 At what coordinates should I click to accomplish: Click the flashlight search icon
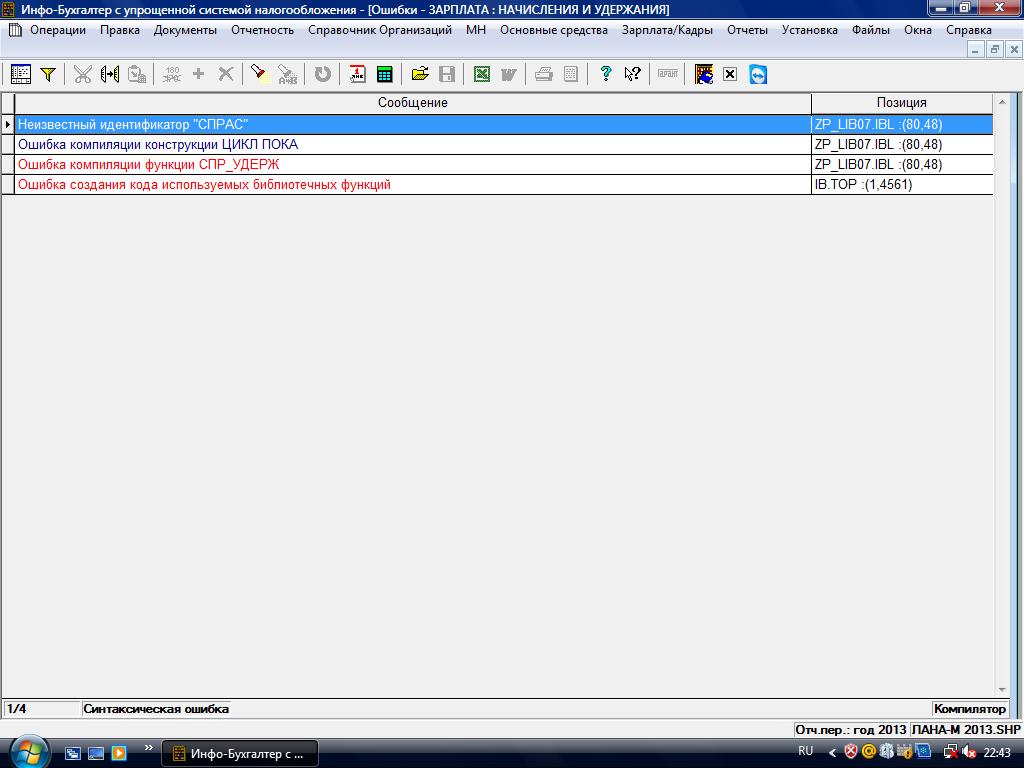tap(259, 74)
